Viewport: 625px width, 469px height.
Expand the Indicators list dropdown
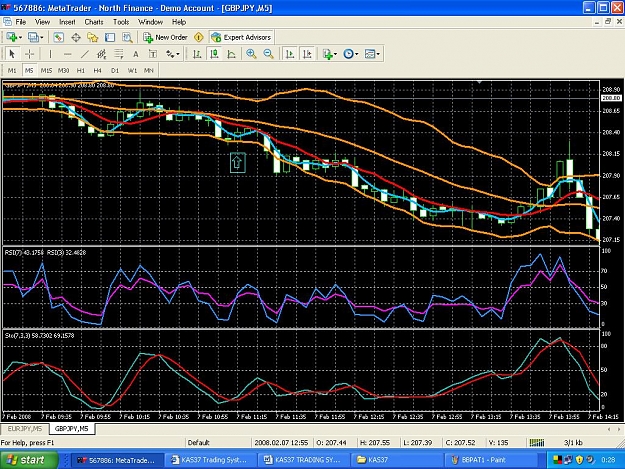(330, 54)
